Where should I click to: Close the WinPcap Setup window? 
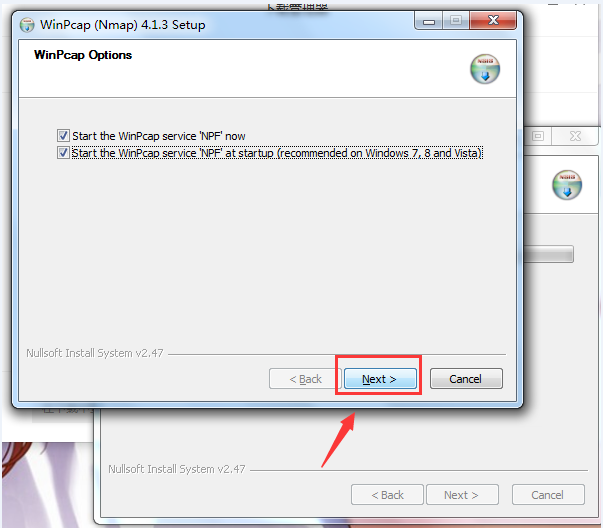click(x=493, y=21)
